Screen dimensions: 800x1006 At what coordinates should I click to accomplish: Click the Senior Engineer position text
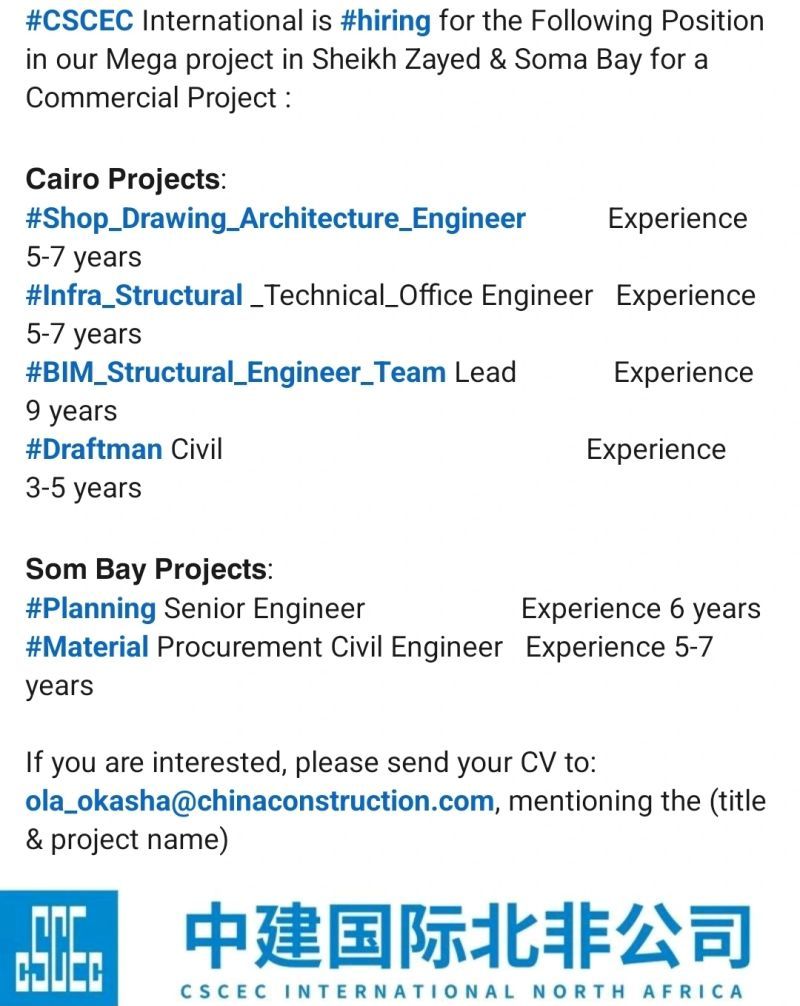(264, 609)
